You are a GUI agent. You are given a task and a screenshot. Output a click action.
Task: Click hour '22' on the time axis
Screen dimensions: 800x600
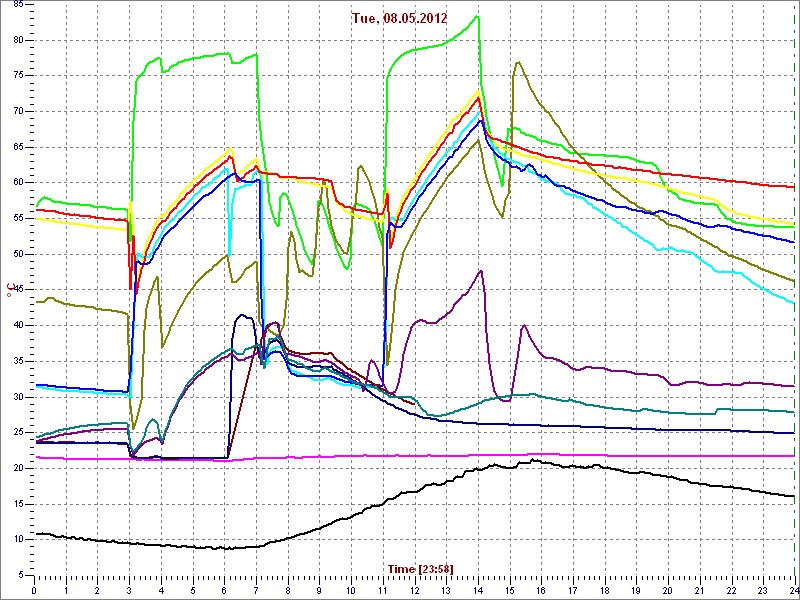[731, 590]
